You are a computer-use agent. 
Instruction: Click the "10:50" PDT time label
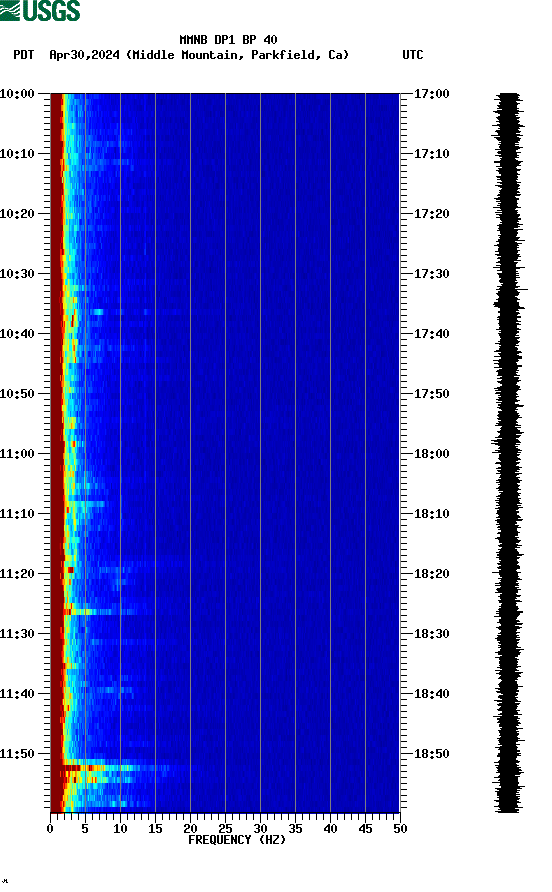[17, 394]
